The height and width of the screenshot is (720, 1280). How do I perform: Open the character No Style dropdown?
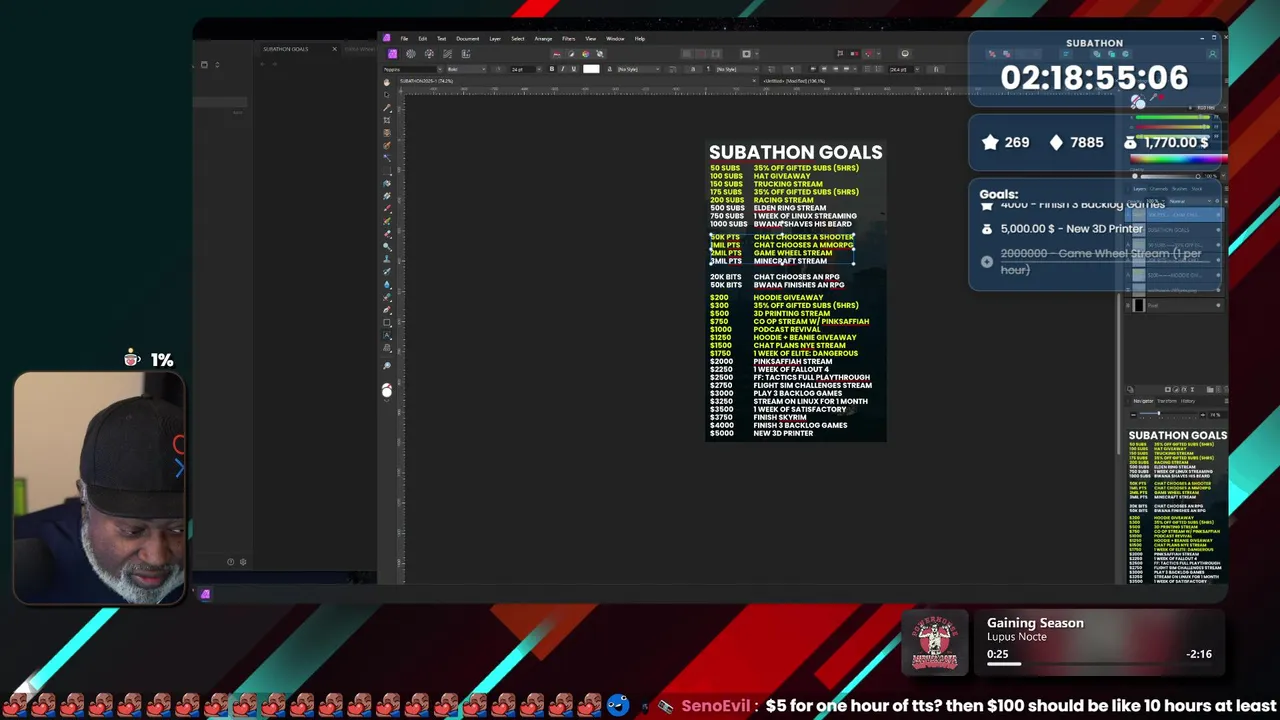coord(637,69)
